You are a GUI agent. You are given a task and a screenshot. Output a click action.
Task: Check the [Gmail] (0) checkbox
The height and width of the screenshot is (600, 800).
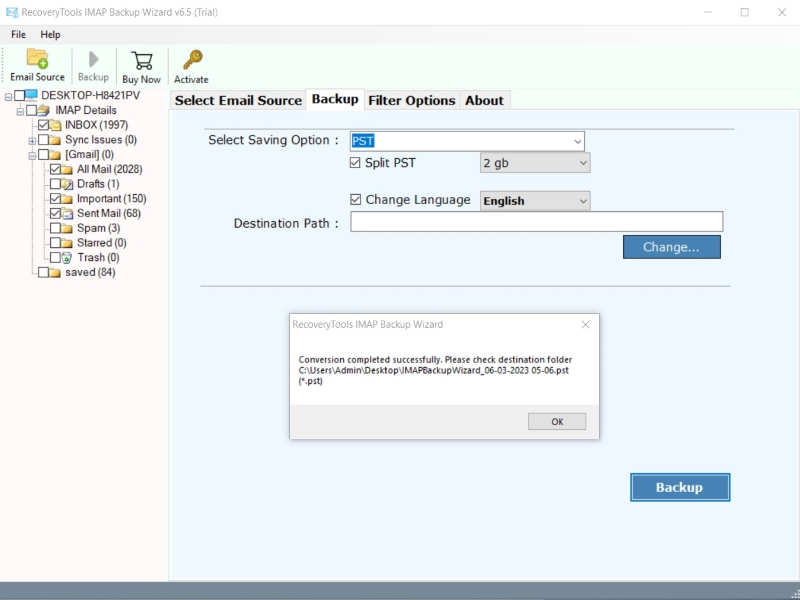point(43,155)
